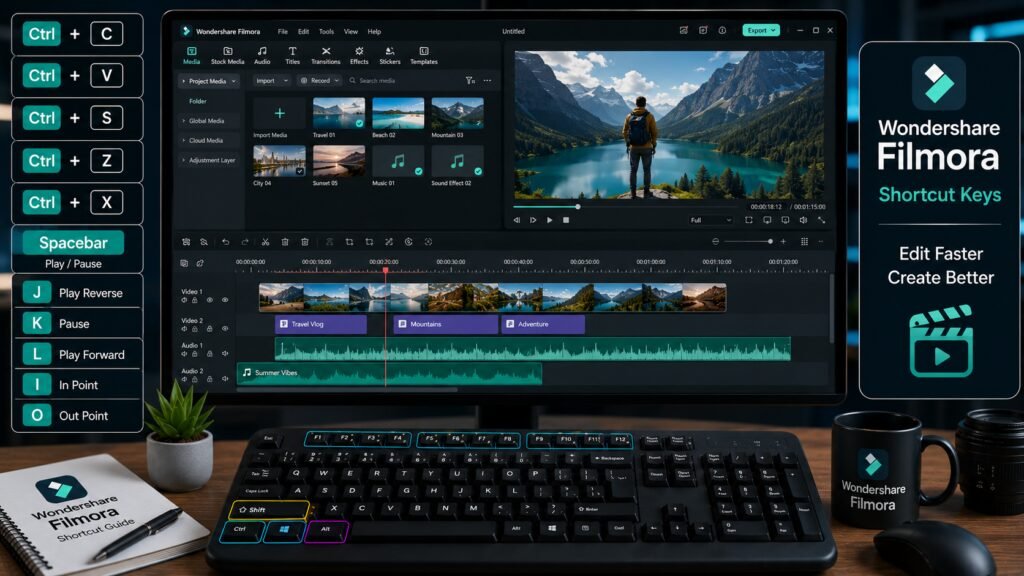
Task: Click the crop tool in timeline toolbar
Action: [349, 242]
